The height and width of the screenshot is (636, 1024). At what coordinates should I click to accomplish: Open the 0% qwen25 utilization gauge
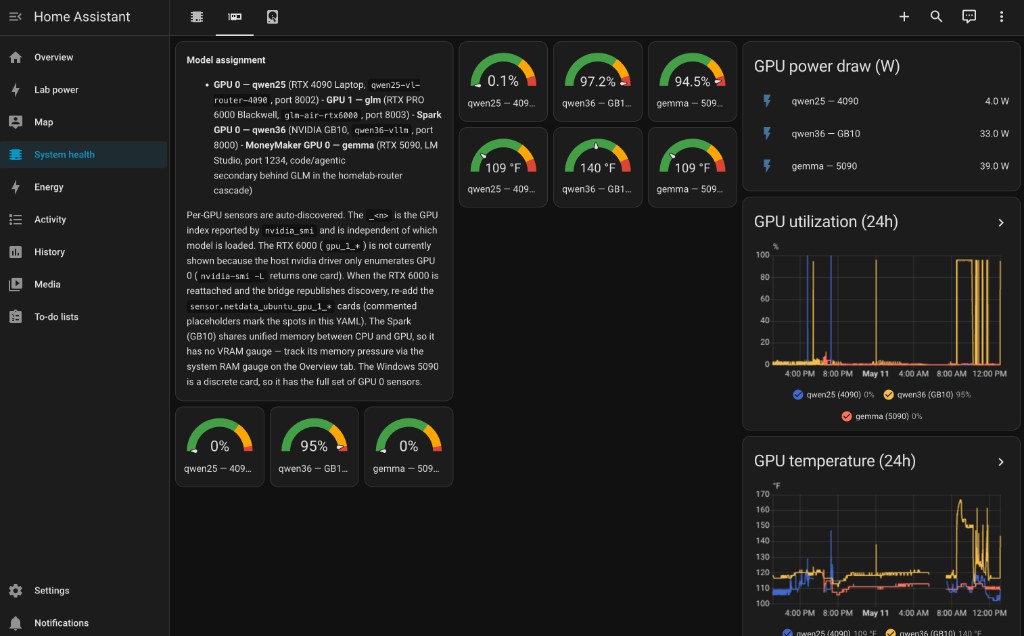point(219,447)
